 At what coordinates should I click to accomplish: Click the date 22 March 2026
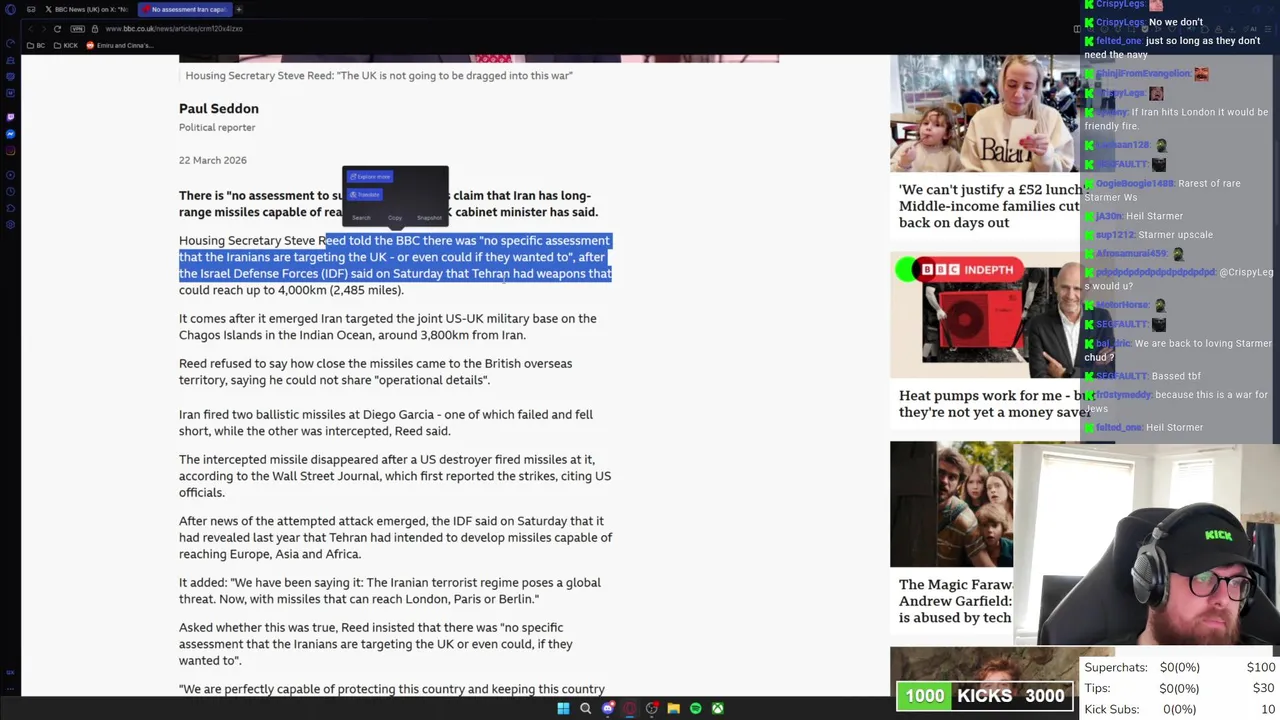[x=213, y=160]
